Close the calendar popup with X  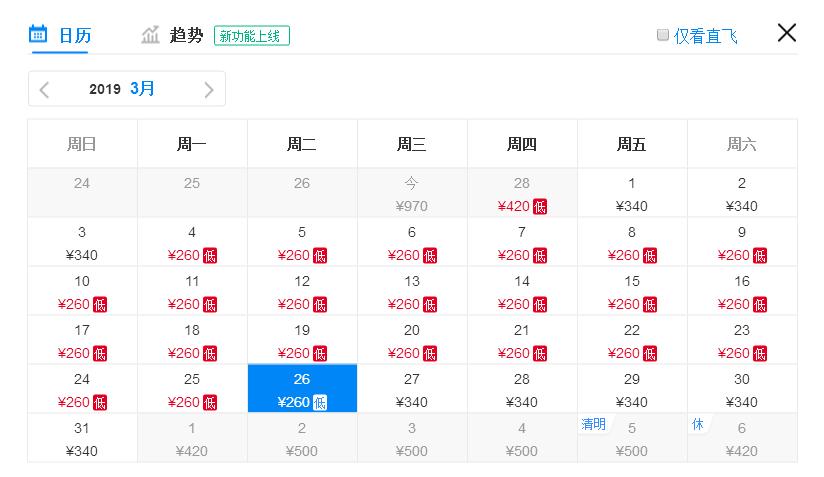point(786,33)
